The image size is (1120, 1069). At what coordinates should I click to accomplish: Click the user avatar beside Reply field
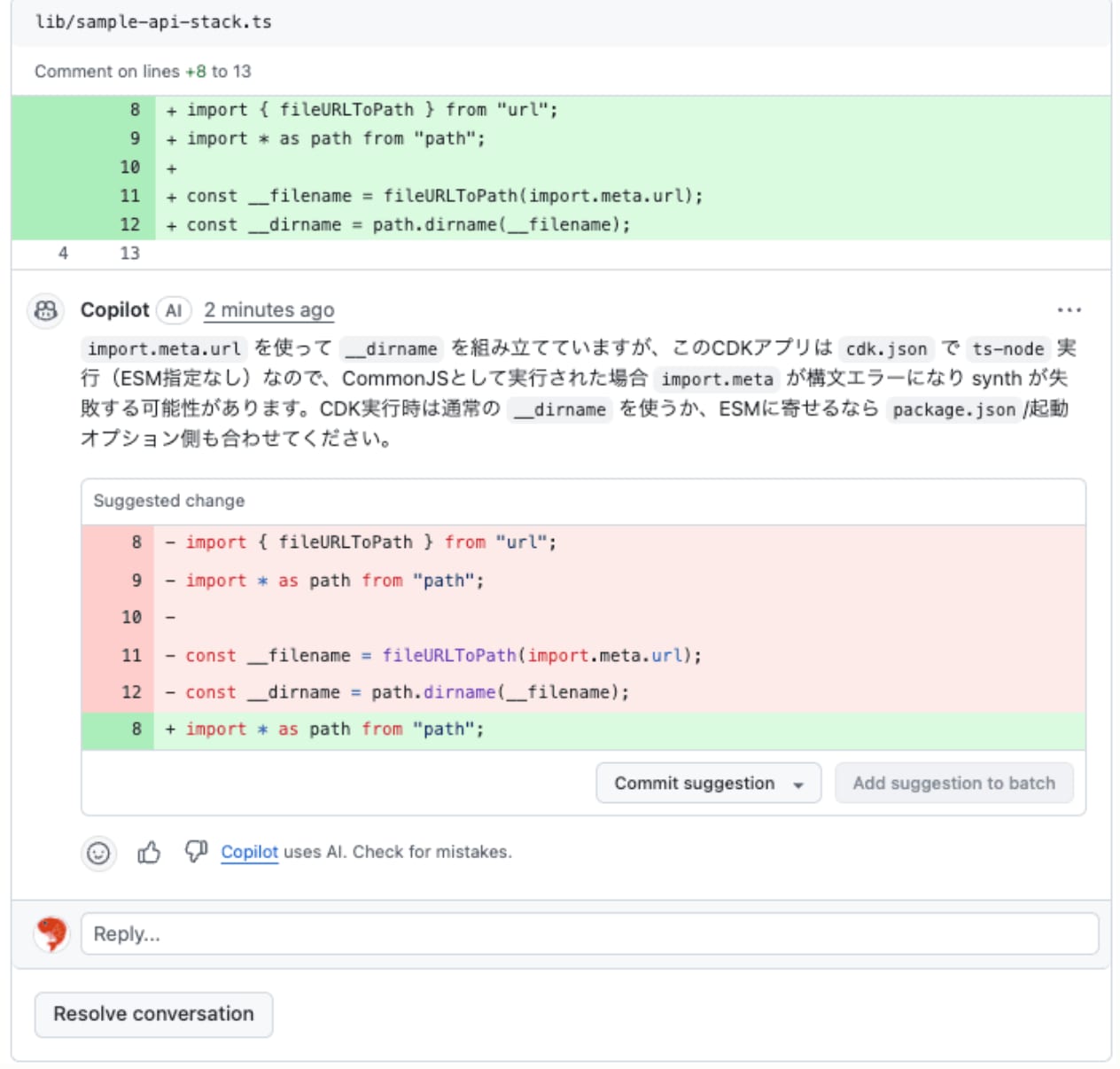(x=51, y=933)
